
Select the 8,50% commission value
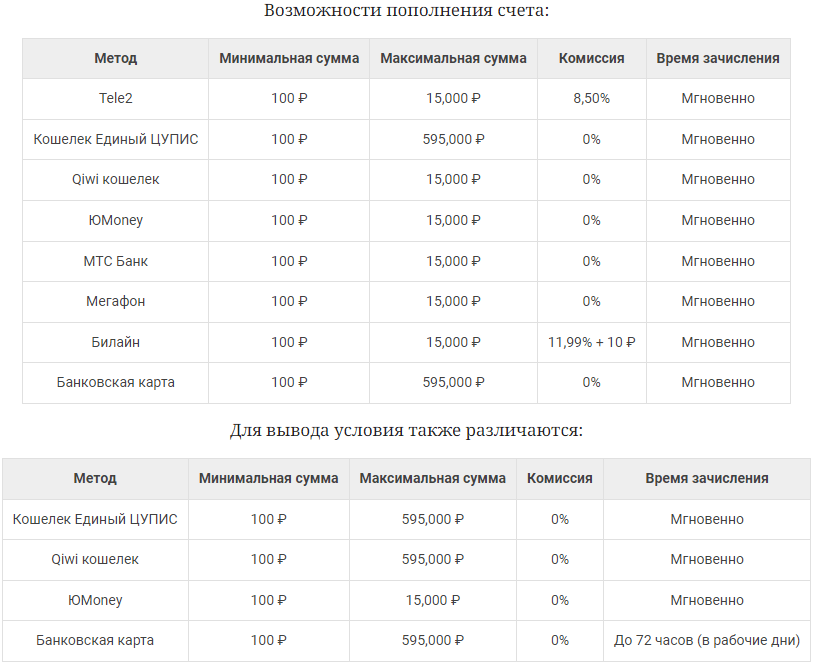[x=591, y=99]
